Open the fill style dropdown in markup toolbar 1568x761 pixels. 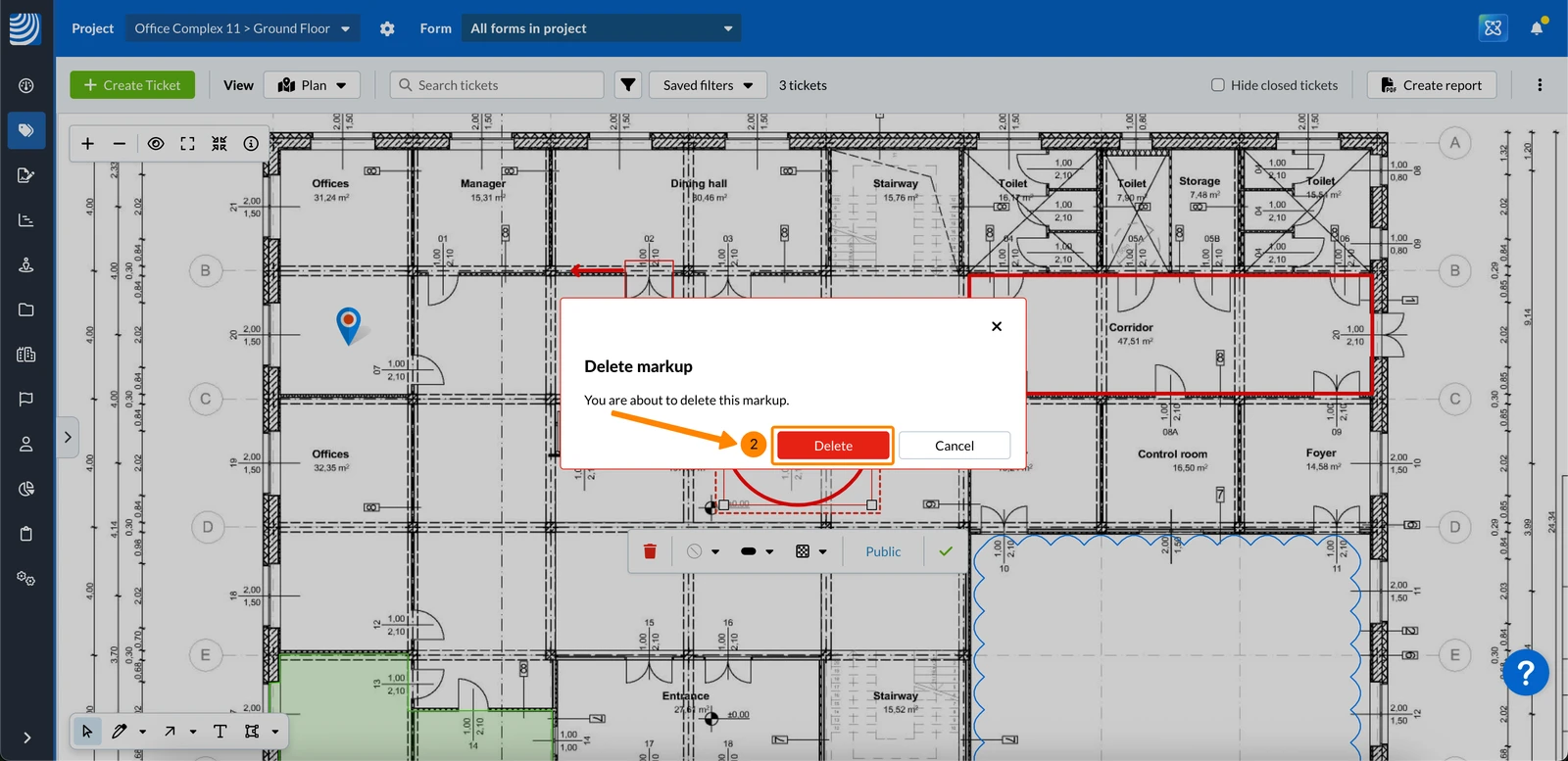click(704, 551)
